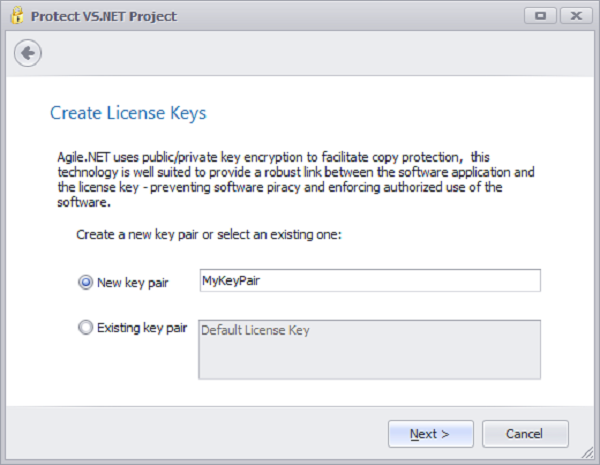Click the blank footer area left of Next
Image resolution: width=600 pixels, height=465 pixels.
200,434
